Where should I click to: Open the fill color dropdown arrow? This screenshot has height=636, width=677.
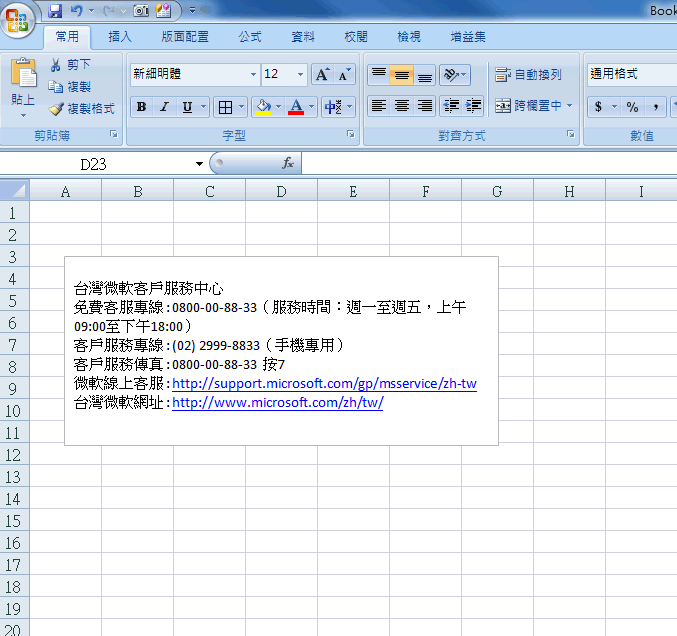click(x=278, y=107)
